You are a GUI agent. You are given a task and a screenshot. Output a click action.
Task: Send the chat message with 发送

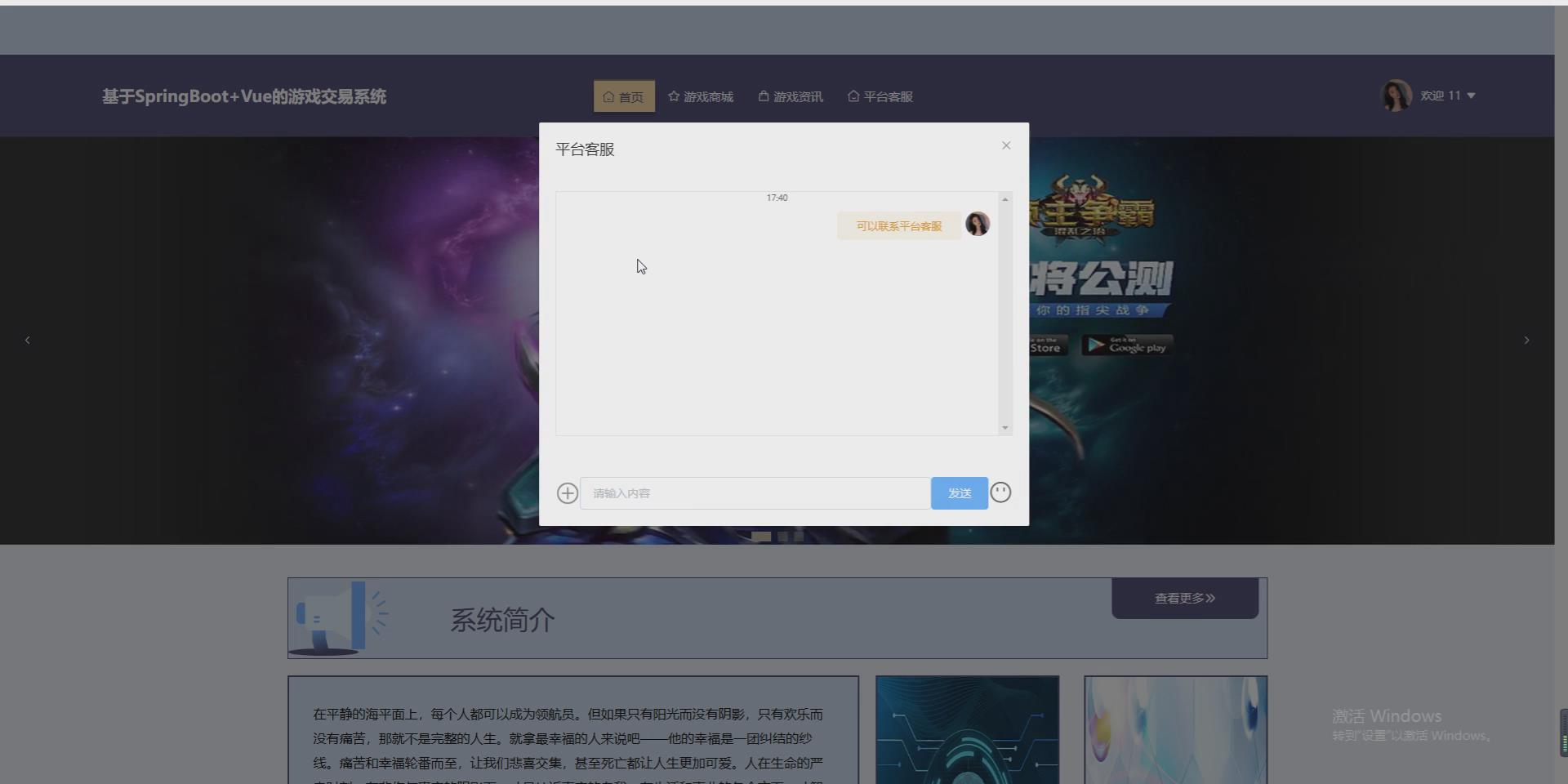(960, 493)
